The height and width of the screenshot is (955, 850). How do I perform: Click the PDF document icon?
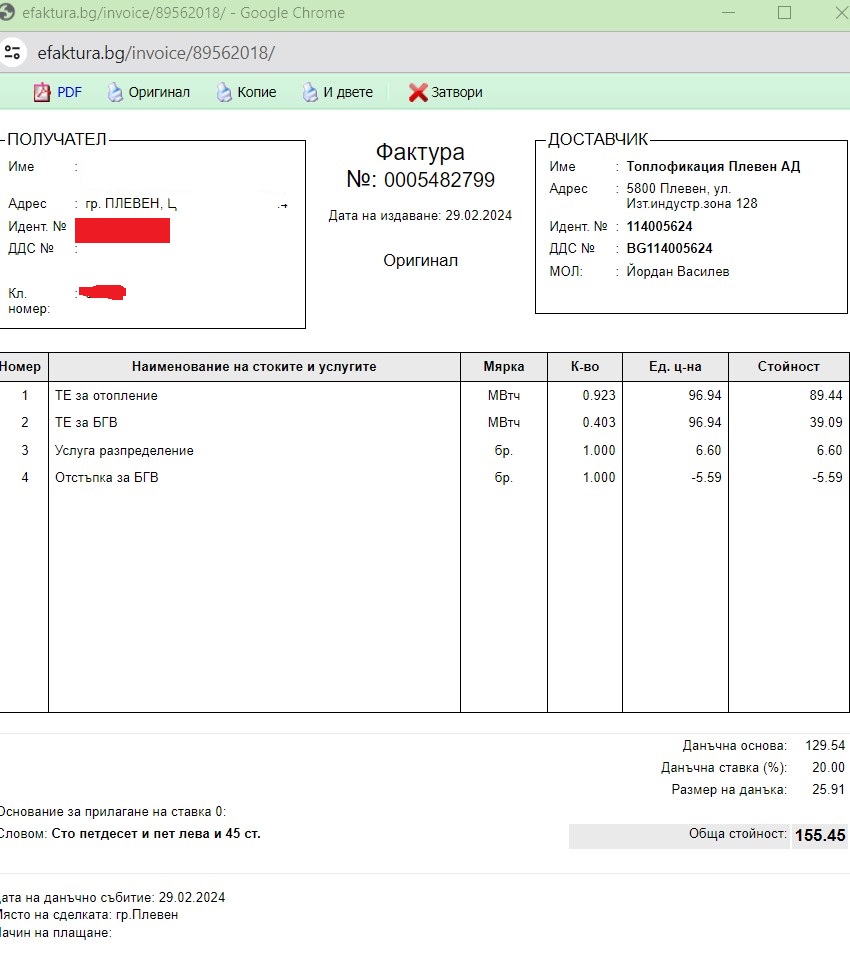point(42,92)
